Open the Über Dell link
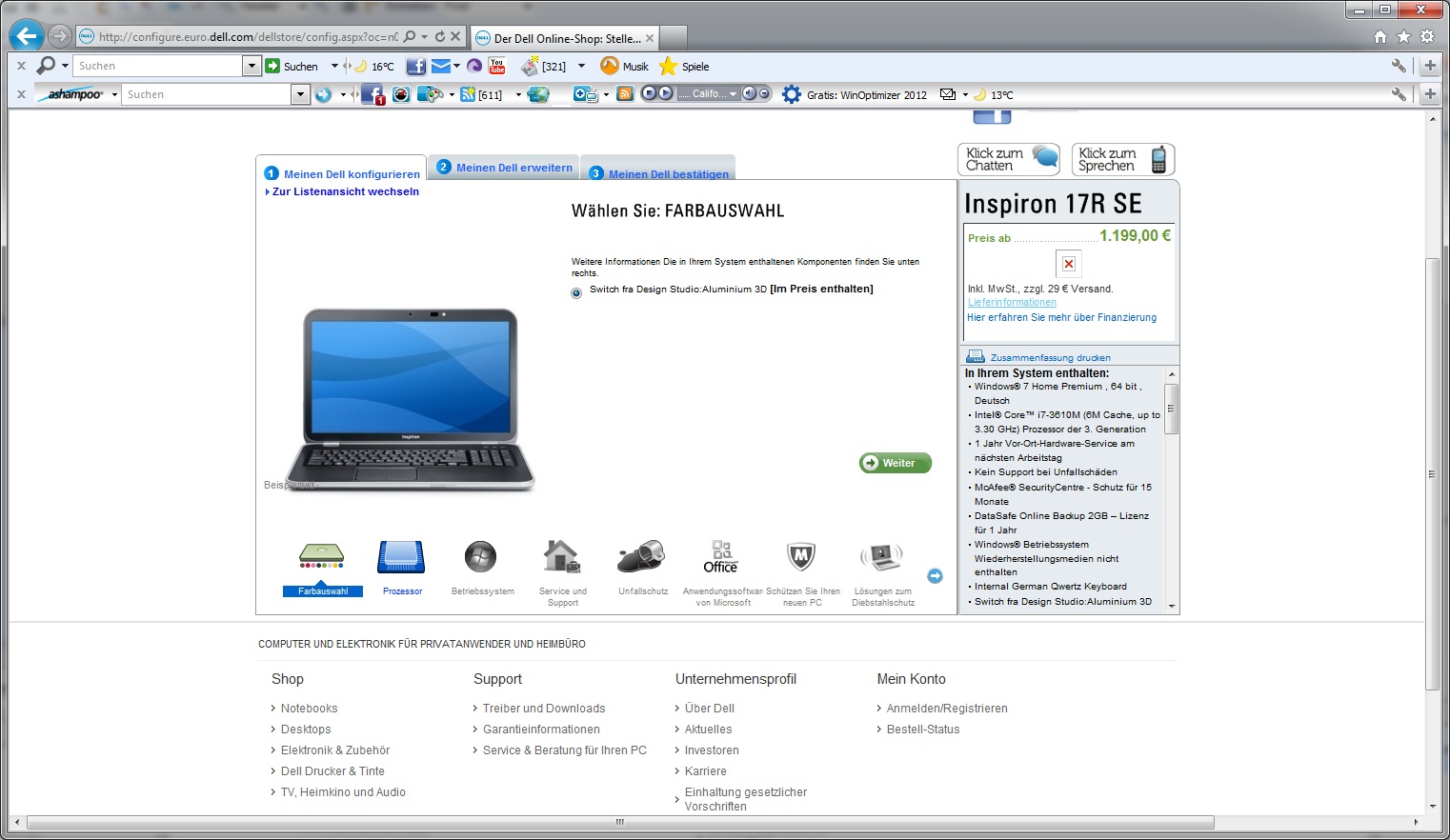Screen dimensions: 1450x840 pos(710,709)
